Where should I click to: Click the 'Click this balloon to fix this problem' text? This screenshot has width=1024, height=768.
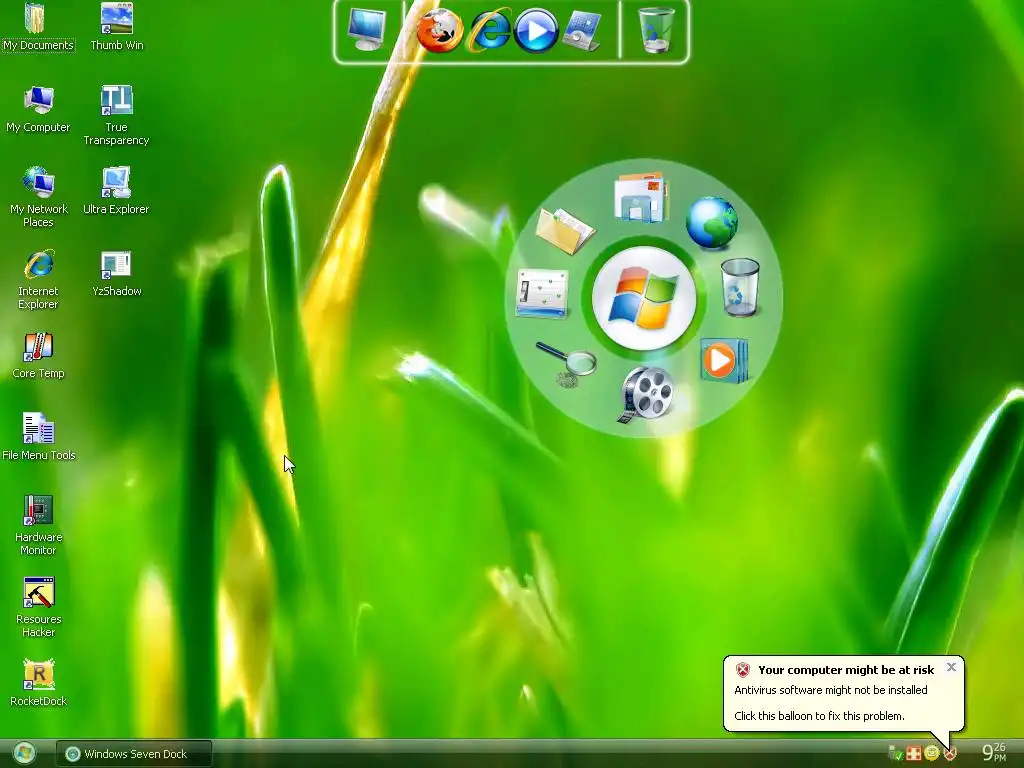[x=819, y=716]
